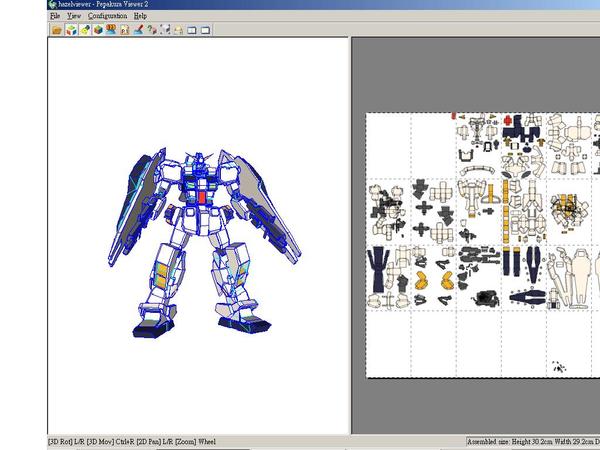Click the Assembled size status text
This screenshot has height=450, width=600.
(533, 442)
